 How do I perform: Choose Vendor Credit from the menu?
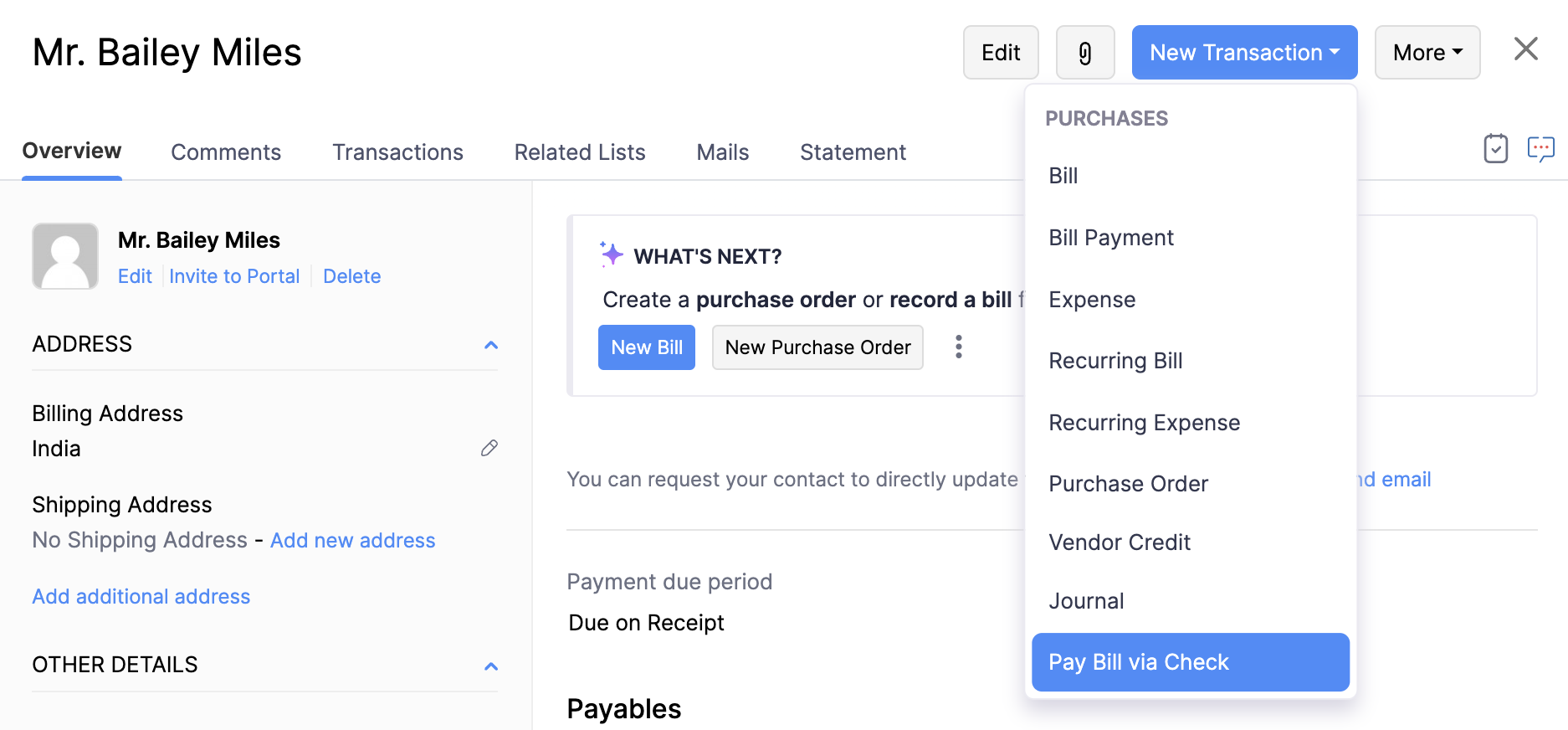[1119, 542]
